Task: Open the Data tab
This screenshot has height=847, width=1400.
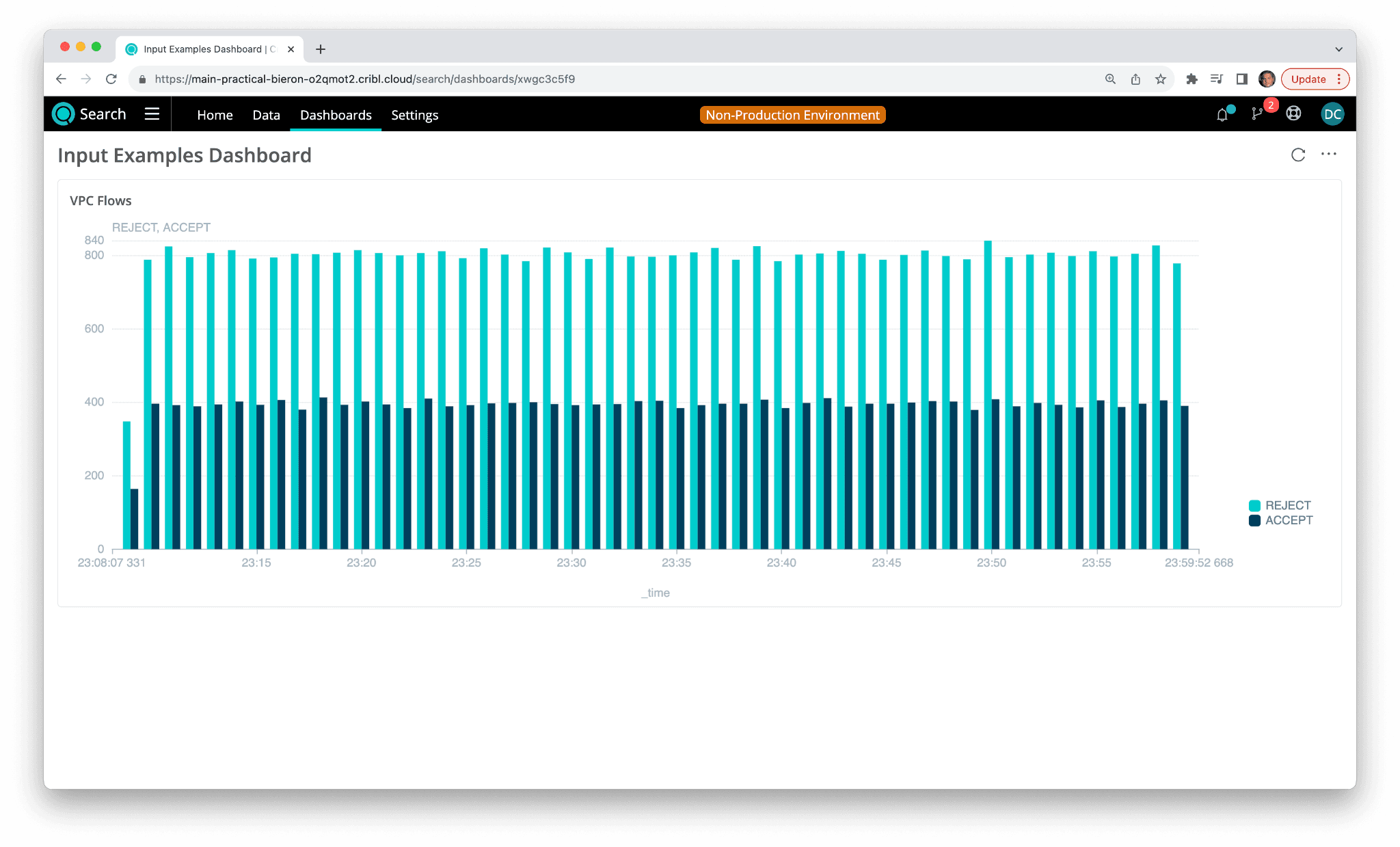Action: pyautogui.click(x=266, y=115)
